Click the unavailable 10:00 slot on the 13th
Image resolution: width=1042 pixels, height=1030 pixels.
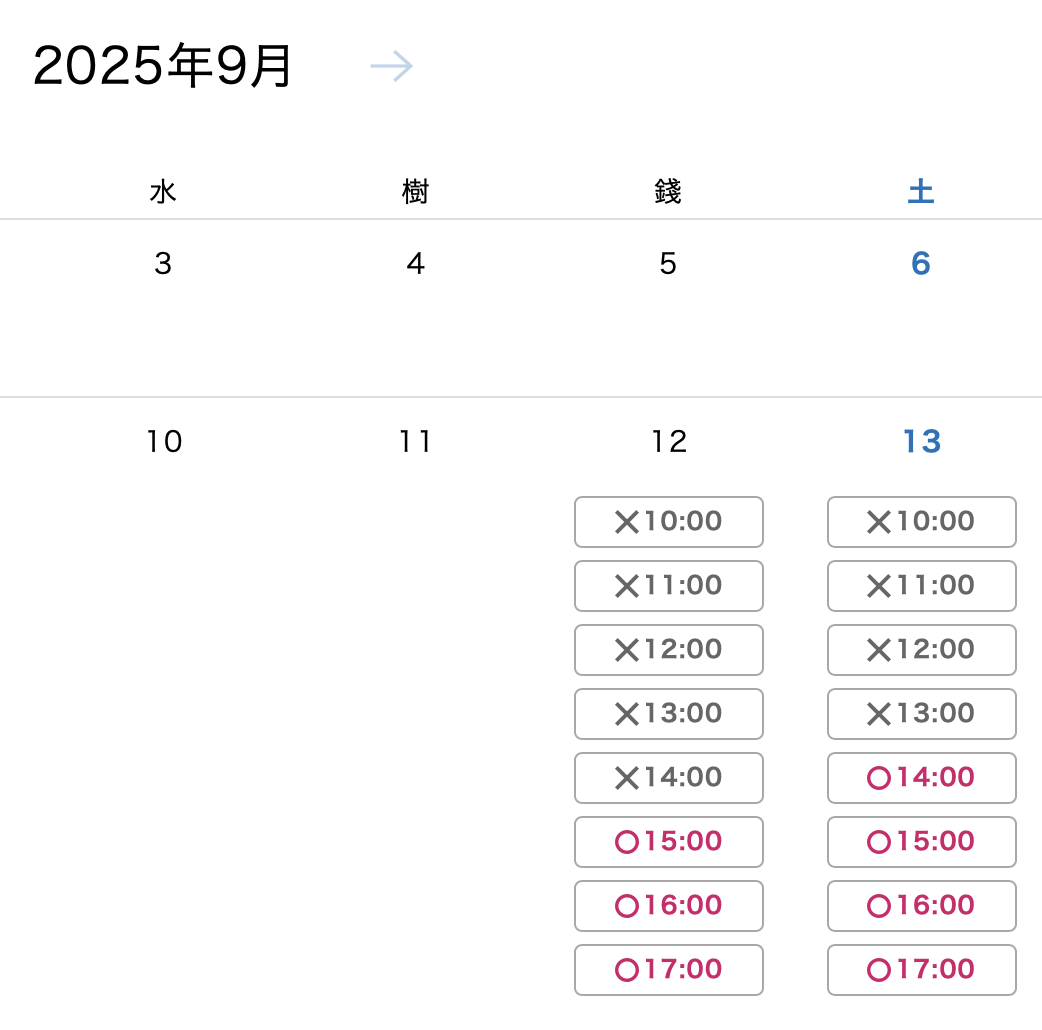point(922,522)
